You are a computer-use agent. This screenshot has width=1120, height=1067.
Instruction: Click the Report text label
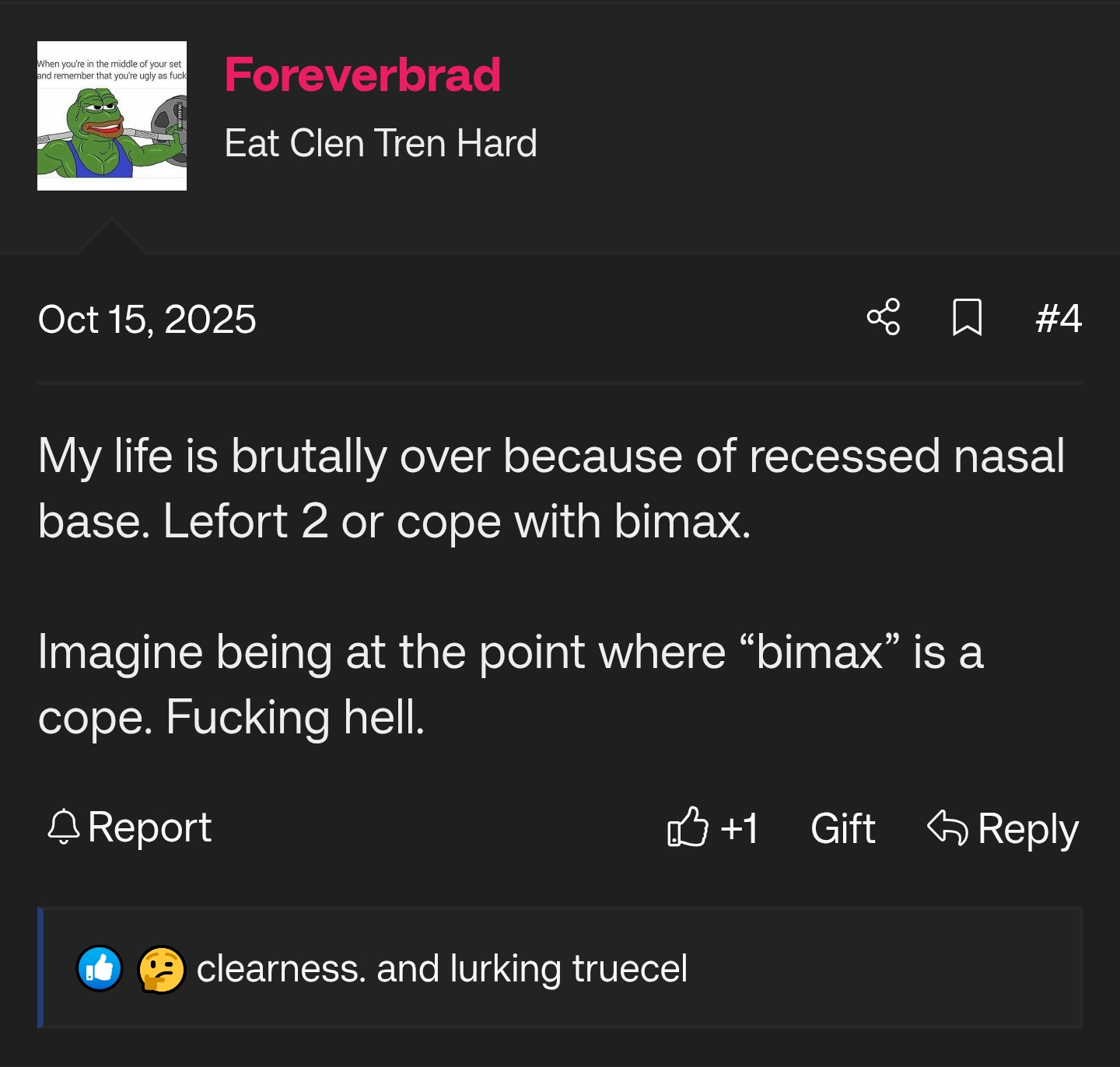pos(151,827)
